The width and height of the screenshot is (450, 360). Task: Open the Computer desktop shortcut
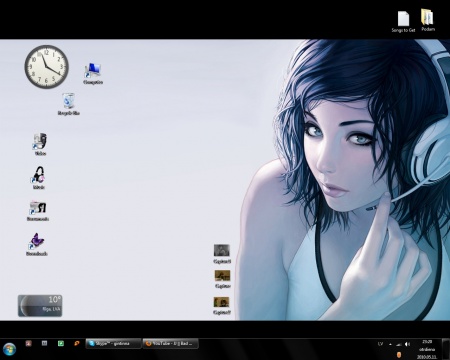[93, 73]
